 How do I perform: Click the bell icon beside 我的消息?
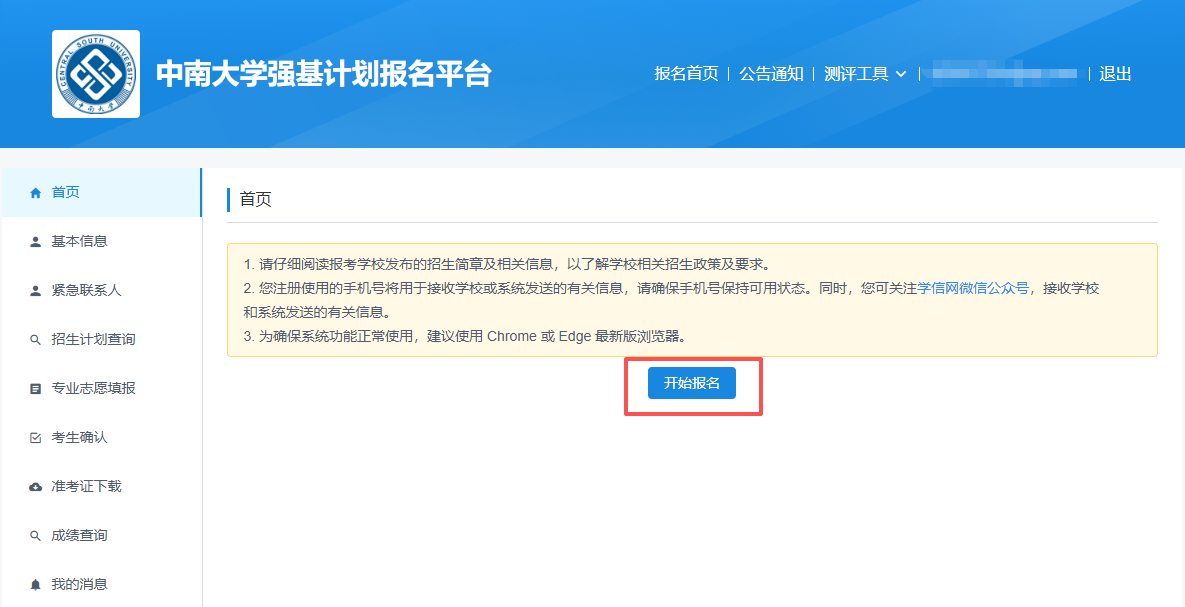(36, 584)
